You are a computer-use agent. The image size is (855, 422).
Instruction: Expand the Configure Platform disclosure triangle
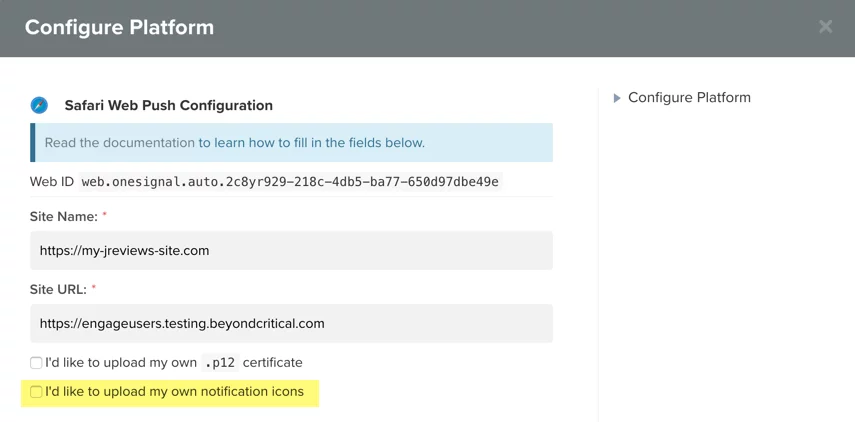coord(617,98)
